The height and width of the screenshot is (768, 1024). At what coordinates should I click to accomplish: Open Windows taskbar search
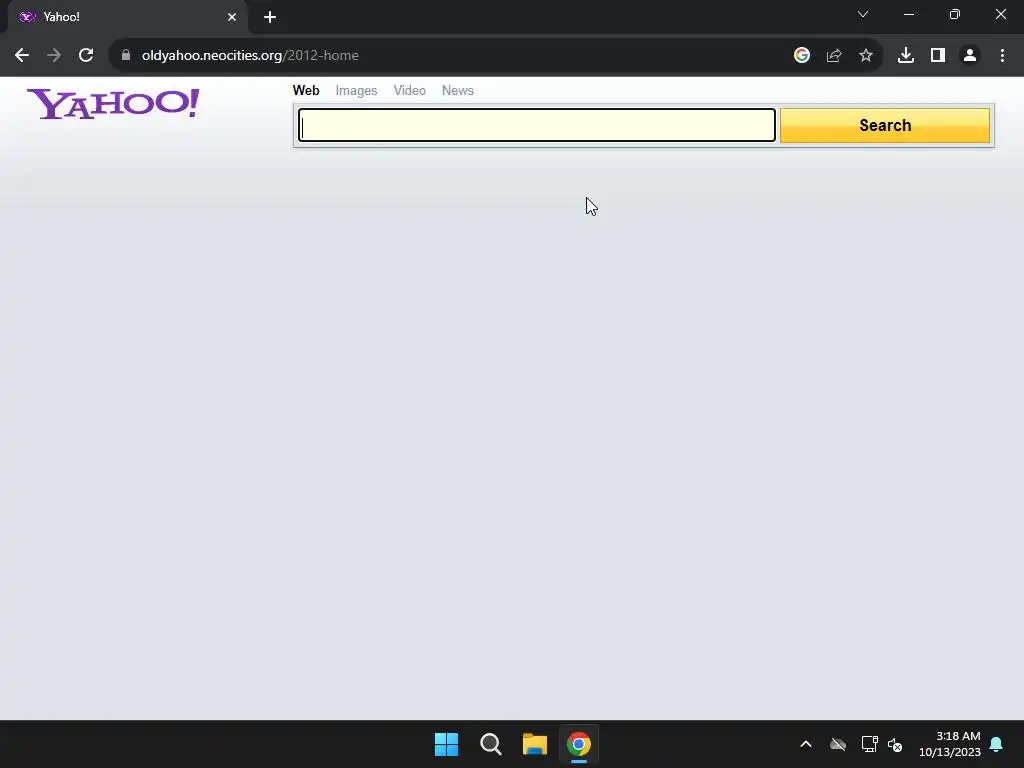[490, 744]
